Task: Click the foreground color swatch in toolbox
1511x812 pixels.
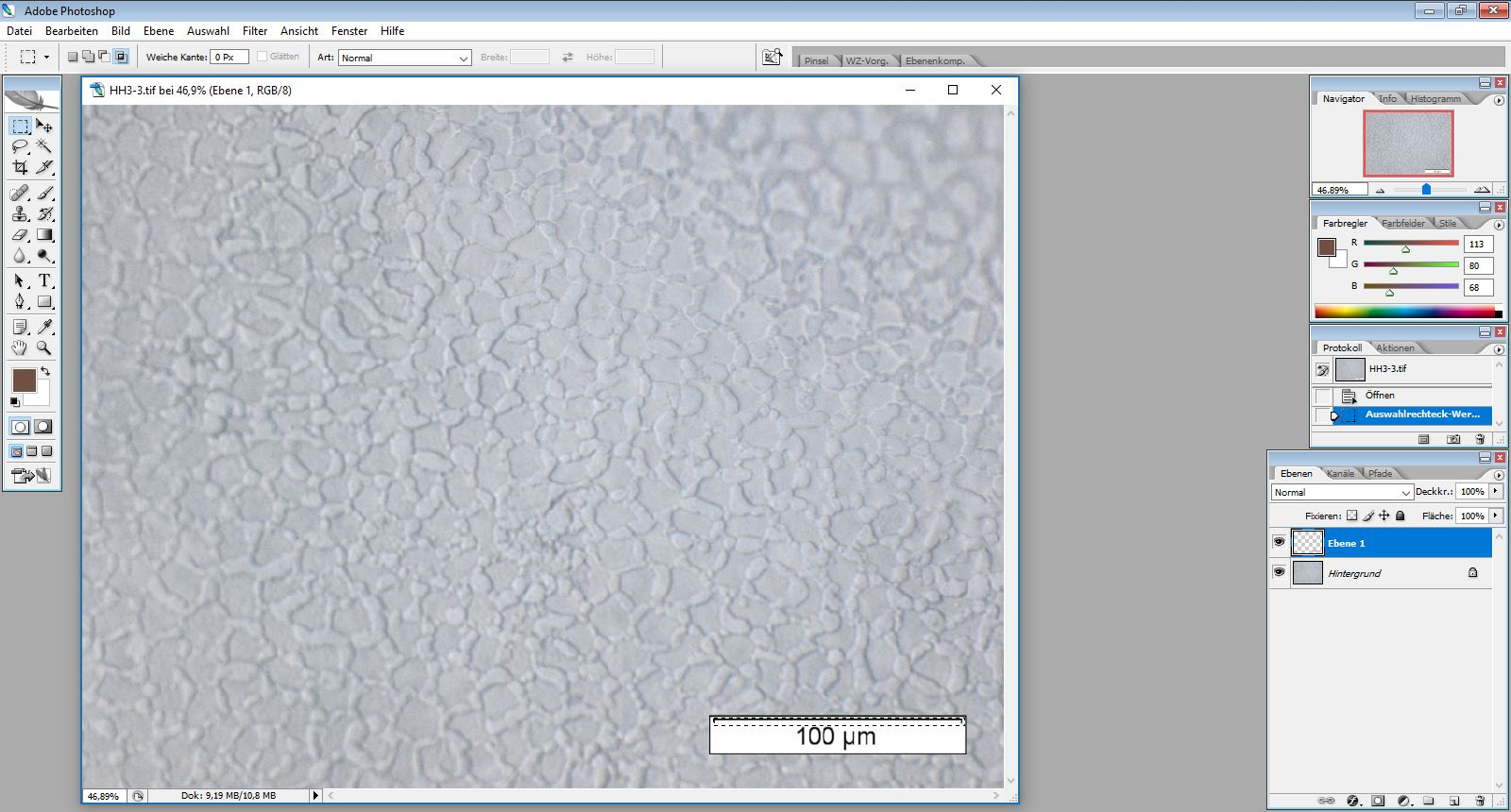Action: [x=24, y=381]
